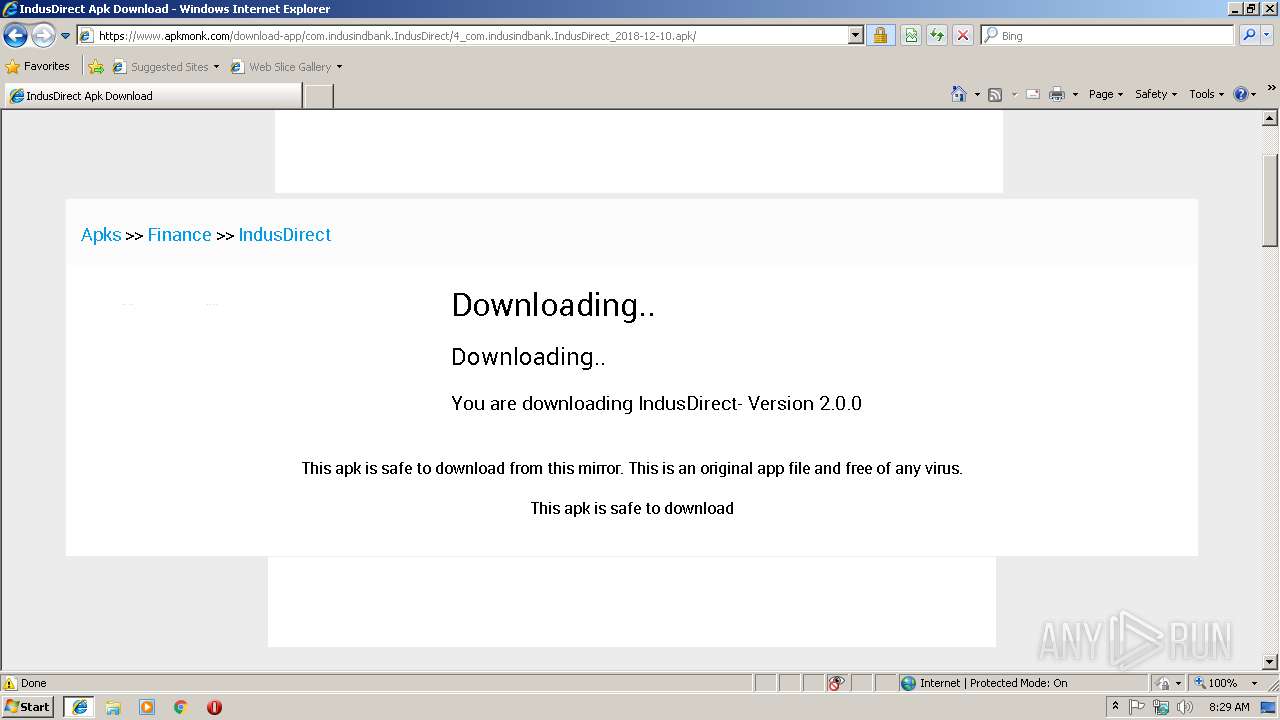Viewport: 1280px width, 720px height.
Task: Click Internet Protected Mode zone indicator
Action: (1023, 683)
